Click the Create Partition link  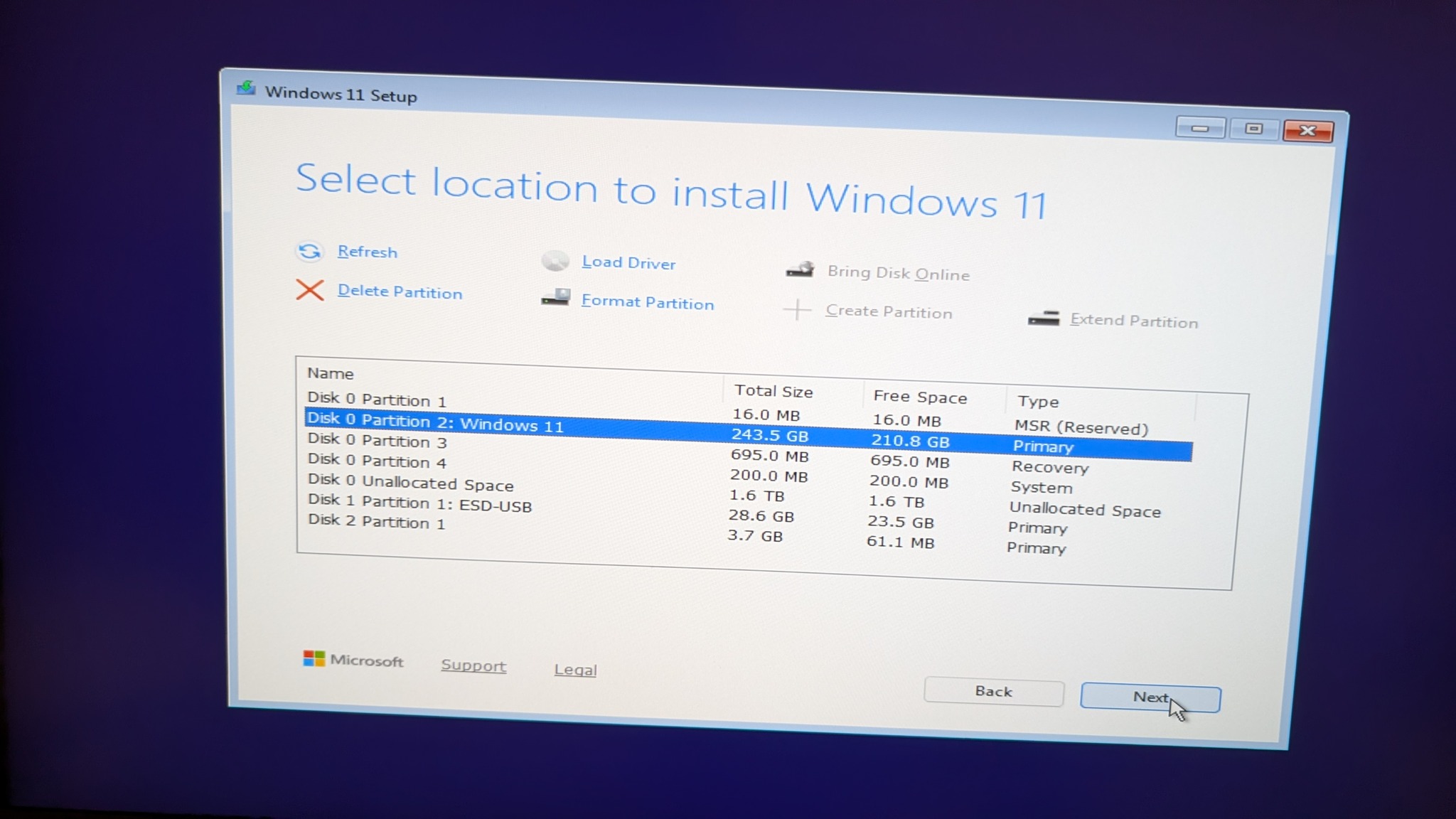[889, 311]
